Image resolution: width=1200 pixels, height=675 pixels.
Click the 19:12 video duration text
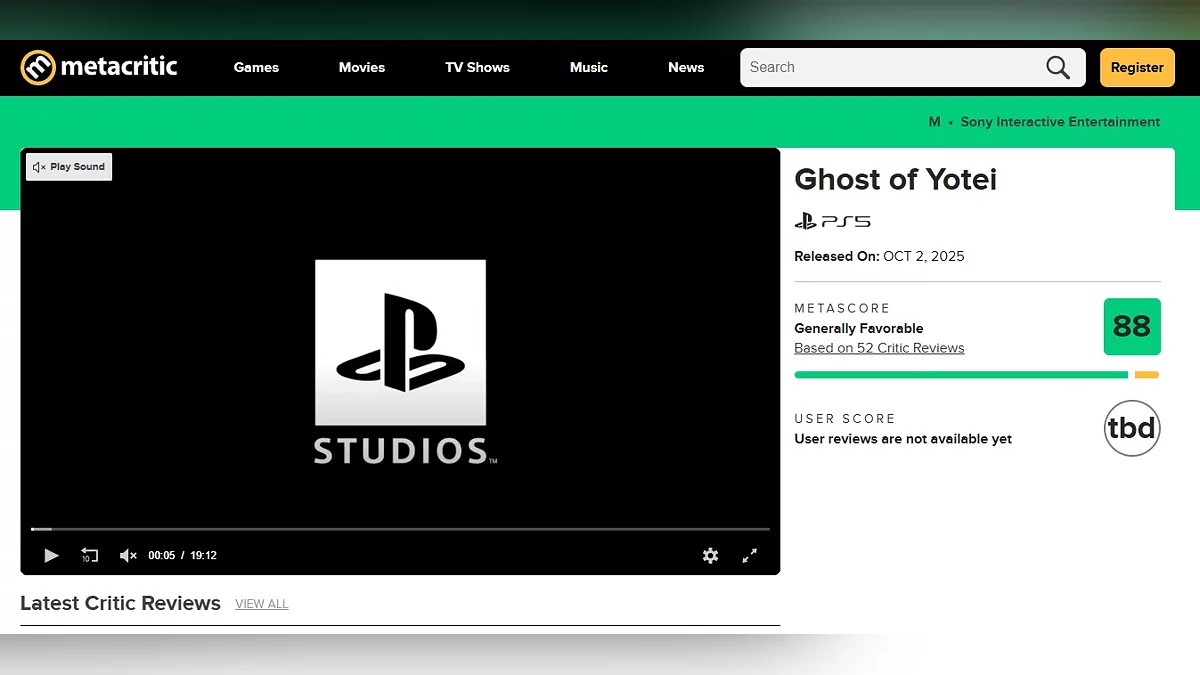click(x=204, y=555)
